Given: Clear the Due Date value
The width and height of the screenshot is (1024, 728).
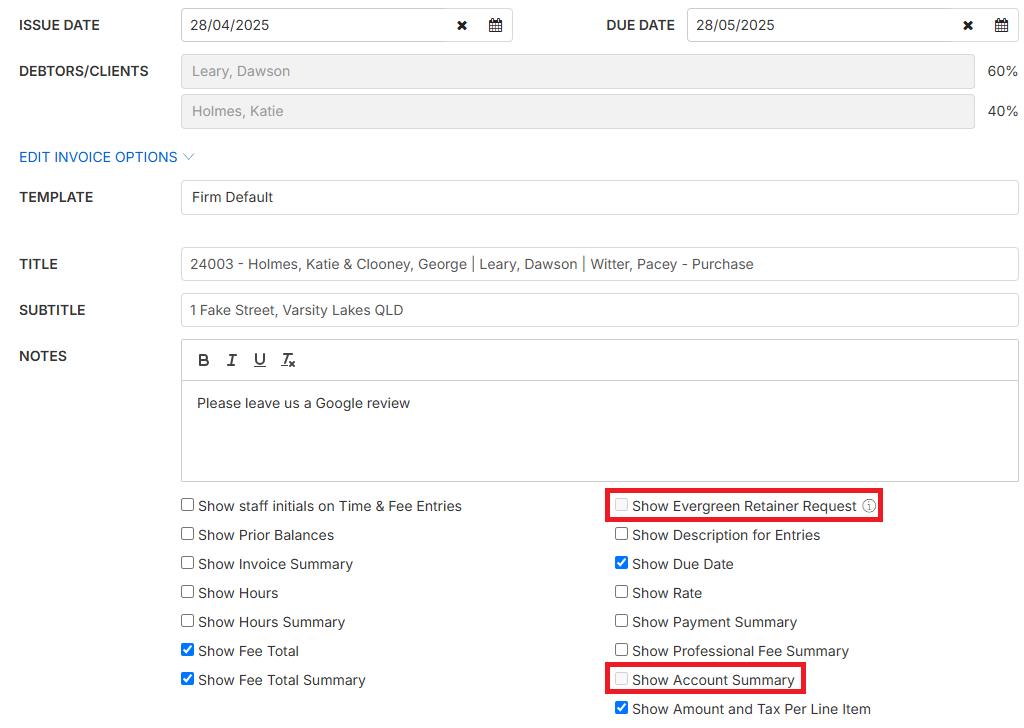Looking at the screenshot, I should 968,25.
